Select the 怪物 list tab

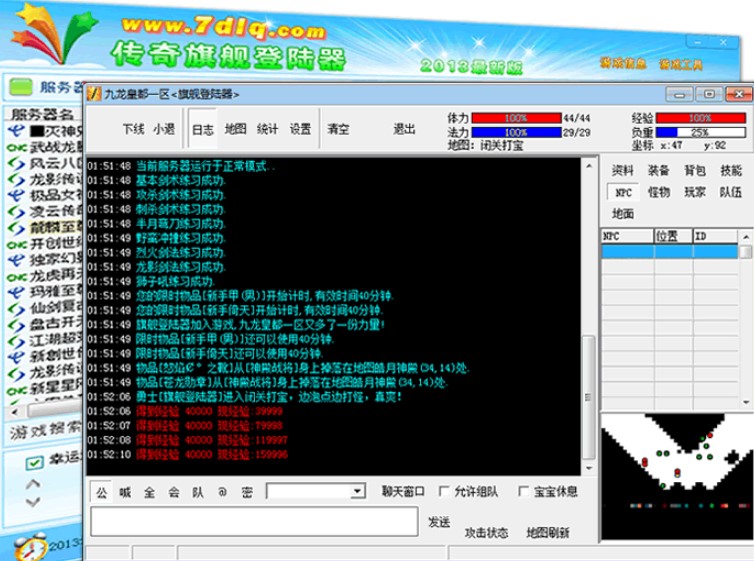click(x=659, y=192)
